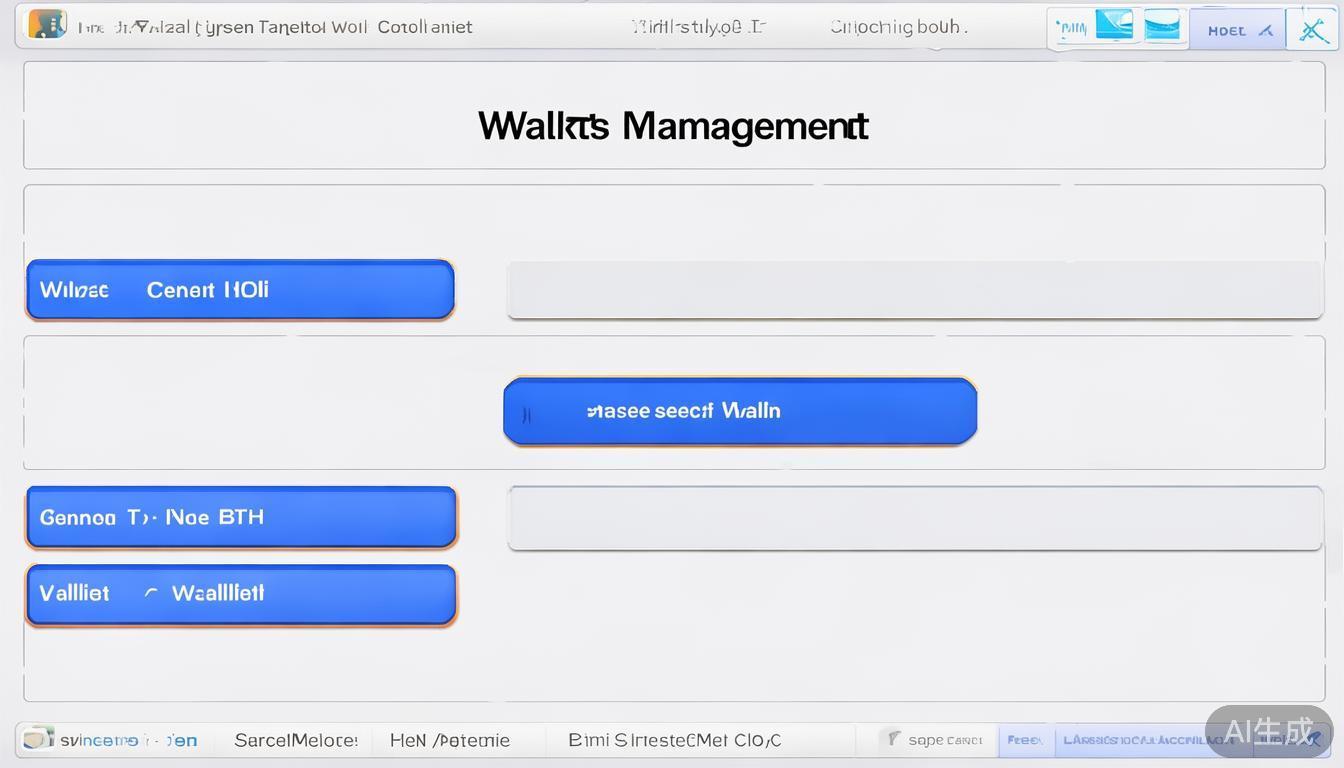
Task: Switch to the 'SarcelMeloте' bottom tab
Action: tap(295, 740)
